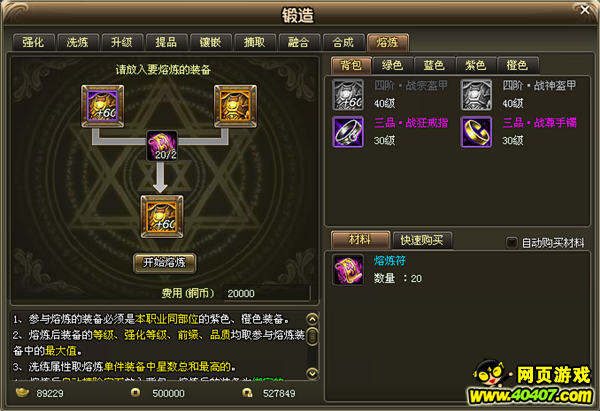Click the orange armor in right smelting slot
Image resolution: width=600 pixels, height=411 pixels.
(235, 106)
